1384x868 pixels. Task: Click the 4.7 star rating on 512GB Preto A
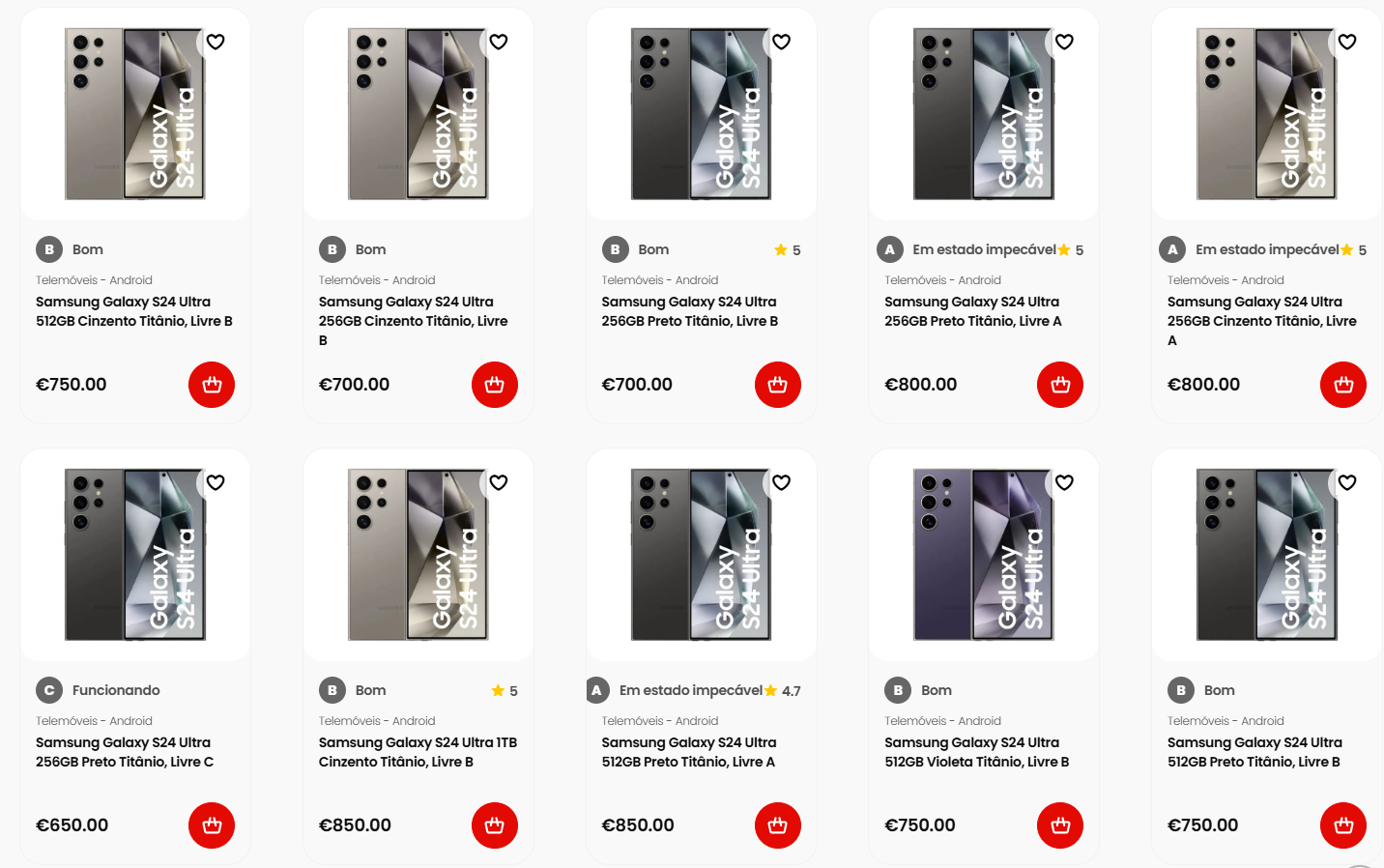783,691
